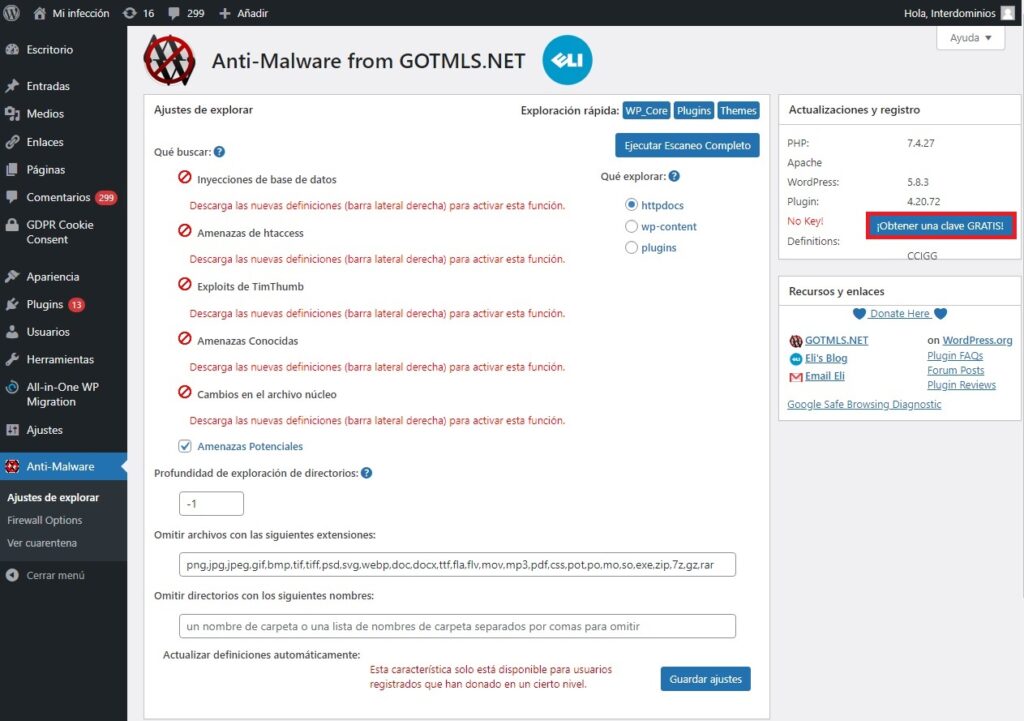1024x721 pixels.
Task: Click the blue ELI round logo
Action: [x=567, y=60]
